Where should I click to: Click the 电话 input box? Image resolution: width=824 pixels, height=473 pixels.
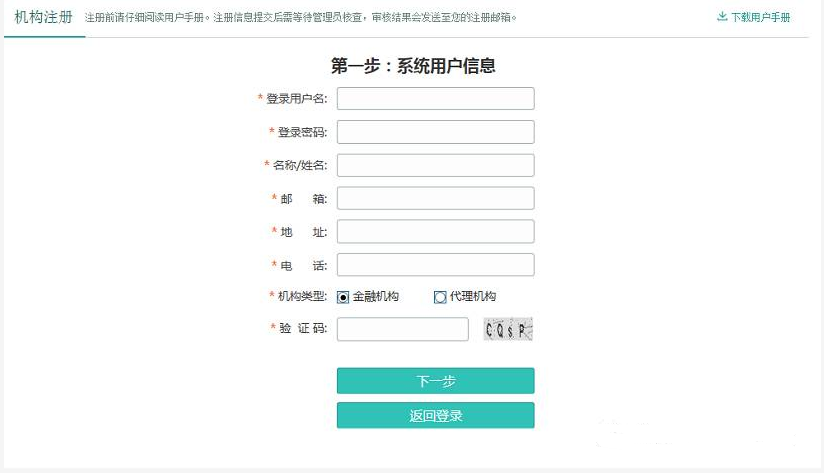(x=436, y=264)
